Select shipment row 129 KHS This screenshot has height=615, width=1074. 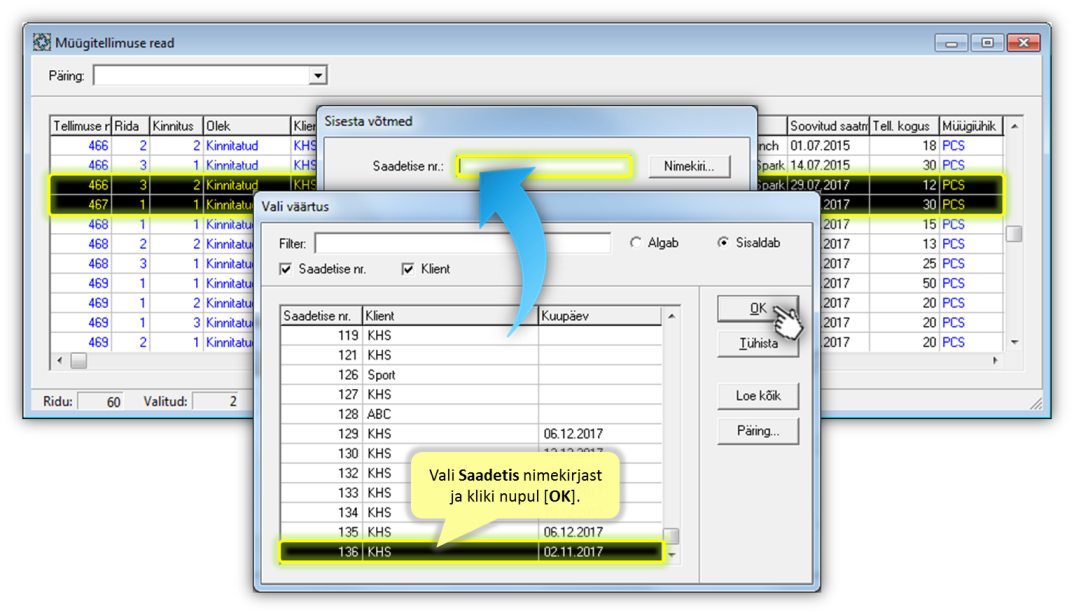tap(471, 434)
